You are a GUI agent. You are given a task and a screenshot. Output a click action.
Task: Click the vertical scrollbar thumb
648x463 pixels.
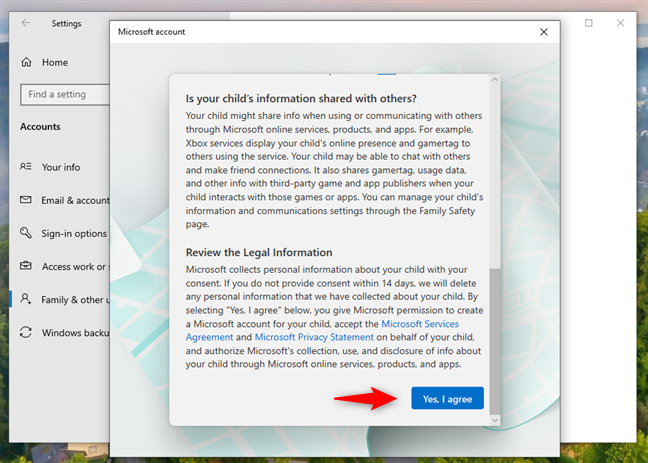tap(495, 341)
